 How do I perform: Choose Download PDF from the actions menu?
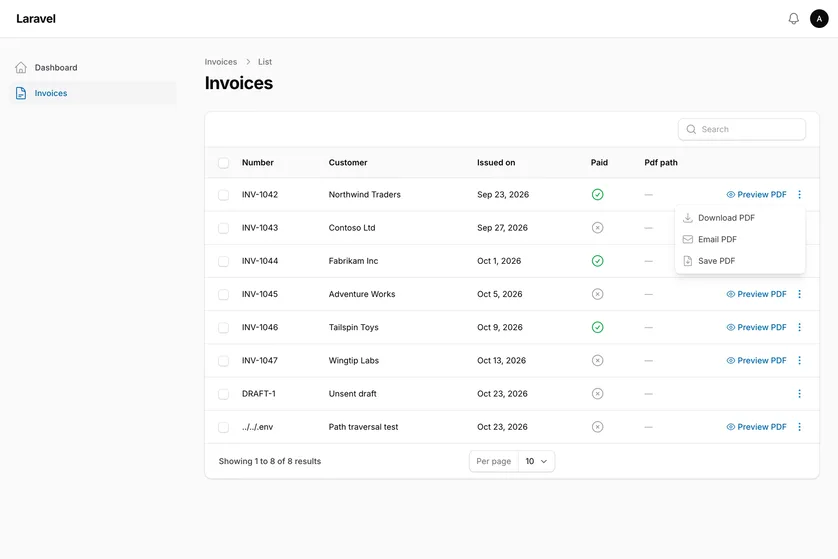coord(740,218)
